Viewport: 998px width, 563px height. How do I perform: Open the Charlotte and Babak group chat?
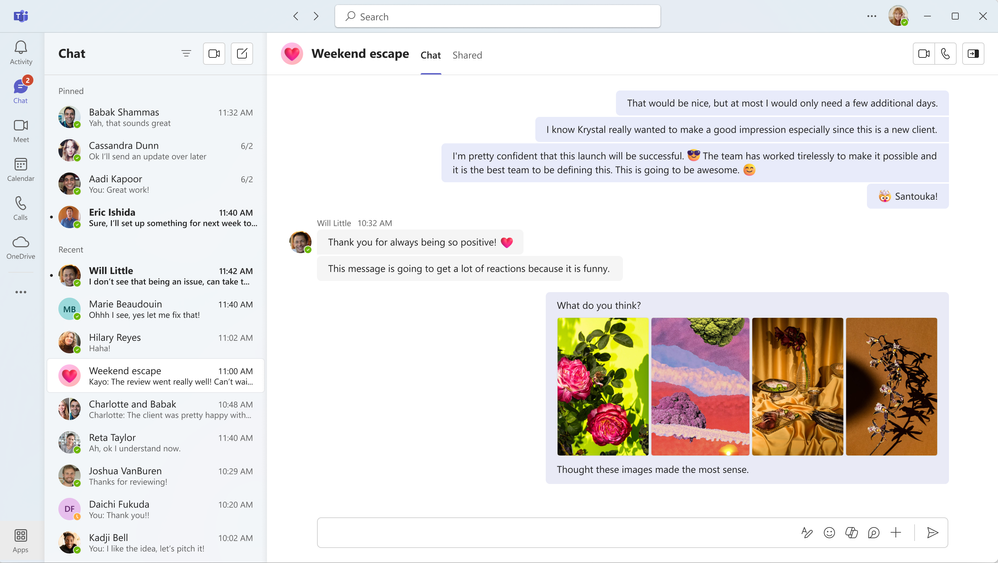(x=156, y=409)
